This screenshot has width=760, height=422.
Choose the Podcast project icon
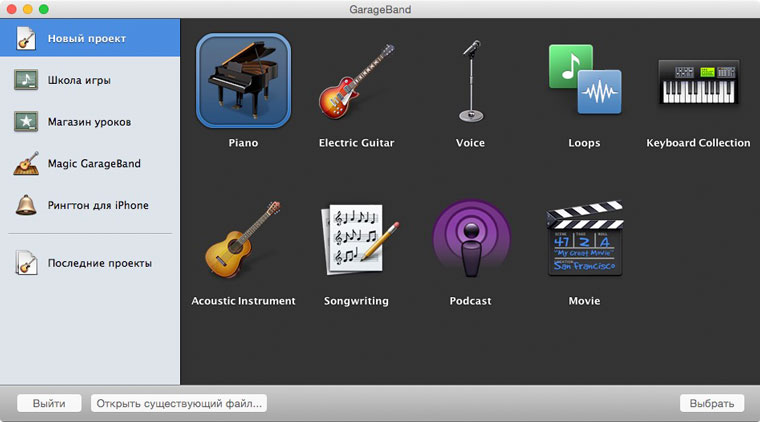point(471,238)
